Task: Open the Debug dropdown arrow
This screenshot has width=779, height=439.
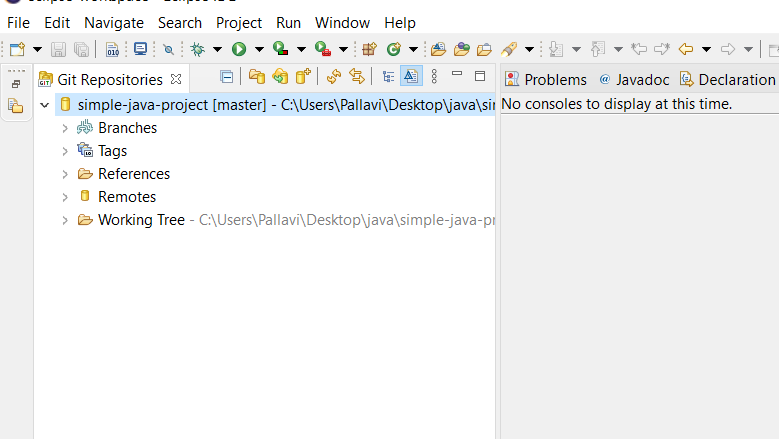Action: click(217, 49)
